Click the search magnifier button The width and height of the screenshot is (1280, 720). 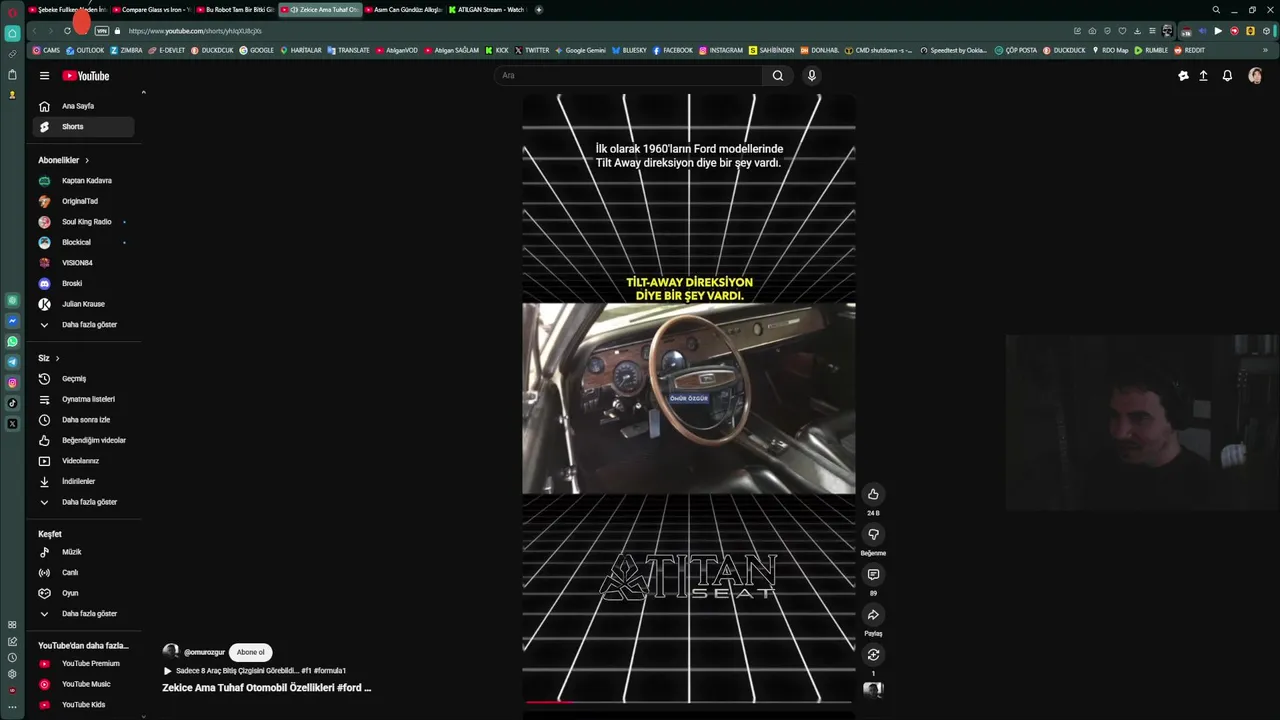click(x=778, y=76)
